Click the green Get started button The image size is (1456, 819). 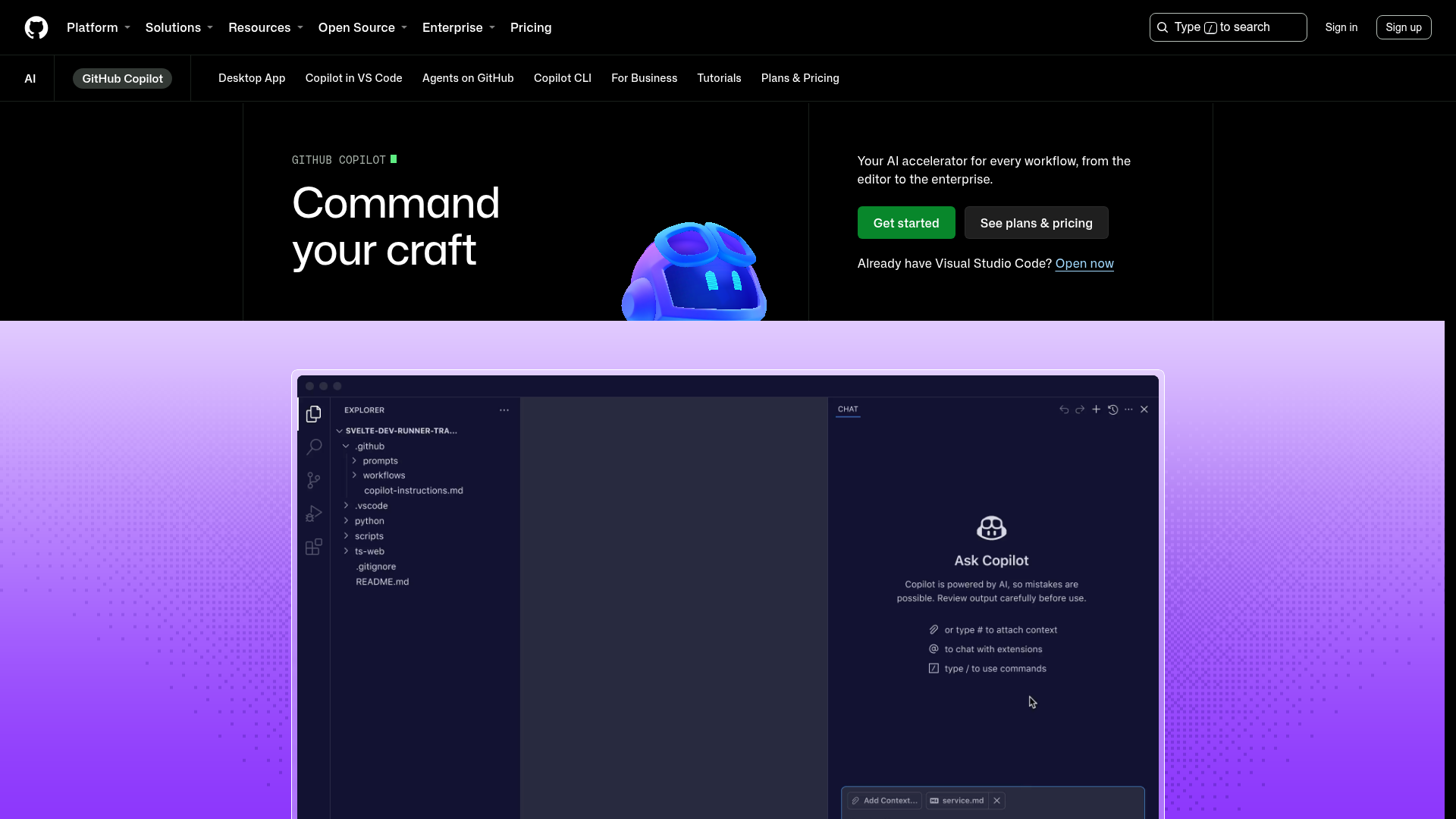tap(906, 223)
